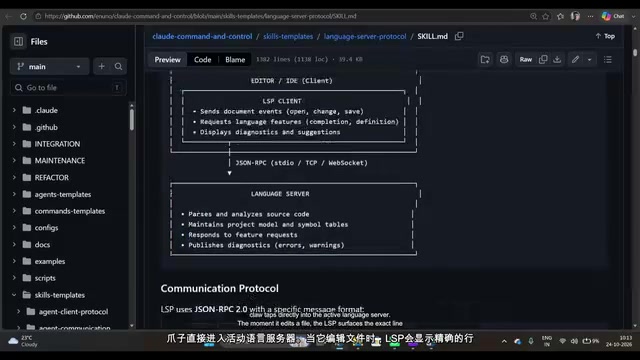Click the Communication Protocol heading
This screenshot has height=360, width=640.
[220, 288]
